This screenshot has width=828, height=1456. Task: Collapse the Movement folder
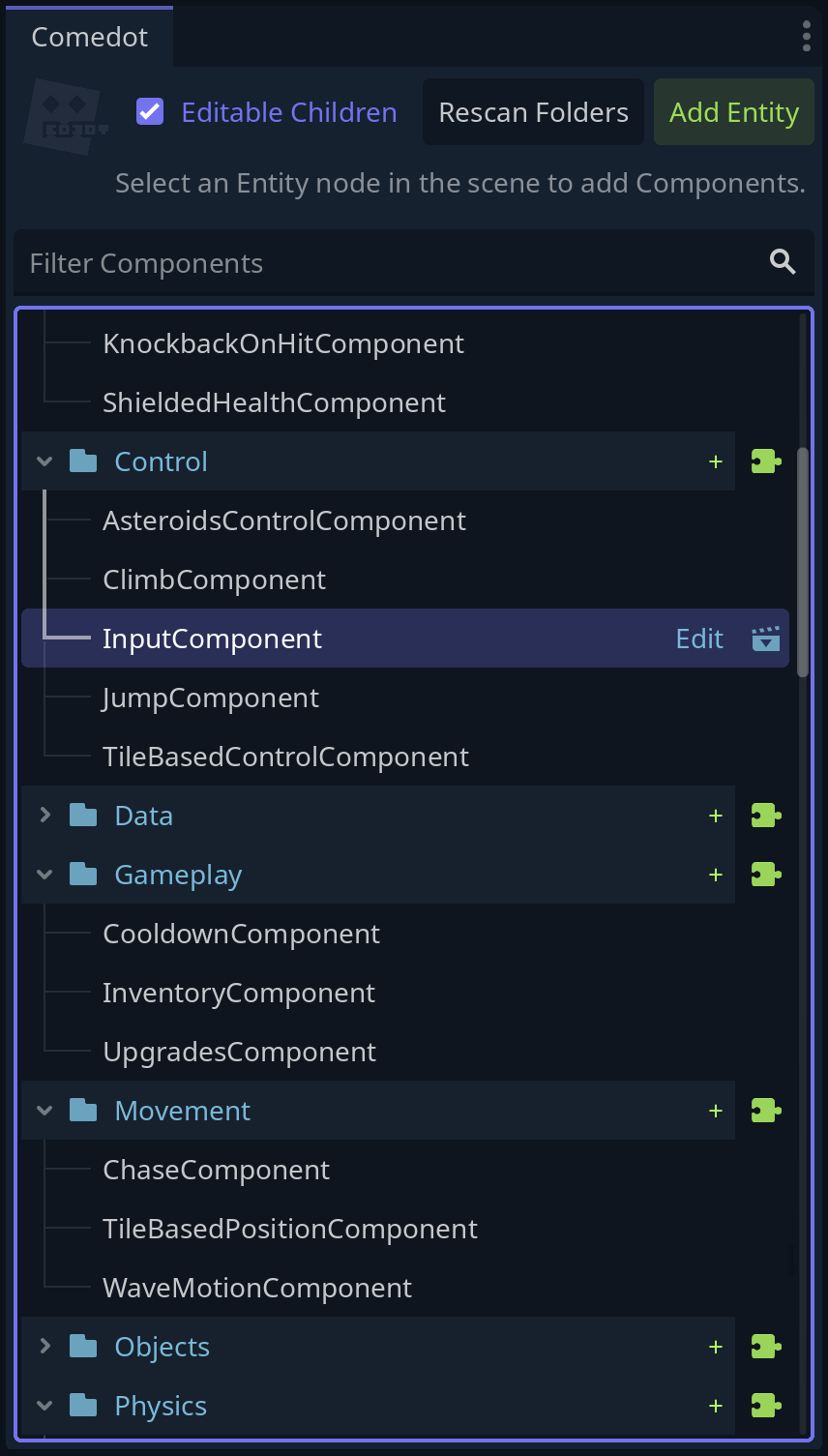tap(44, 1111)
